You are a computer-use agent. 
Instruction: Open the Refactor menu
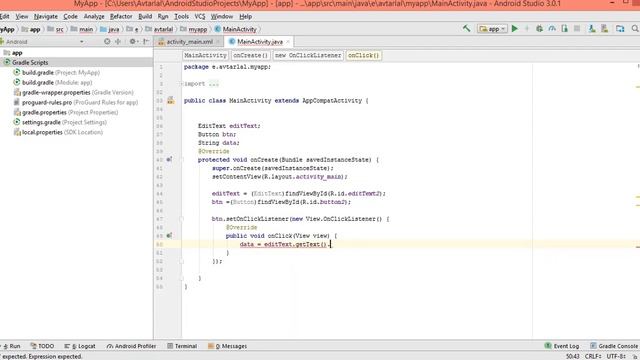(x=121, y=16)
